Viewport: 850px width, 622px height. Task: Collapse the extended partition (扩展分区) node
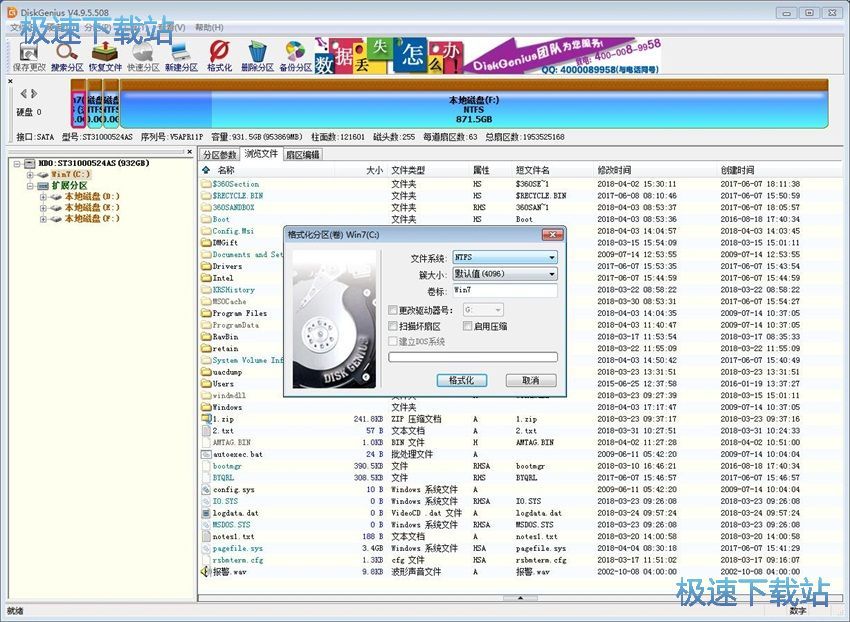pos(30,185)
